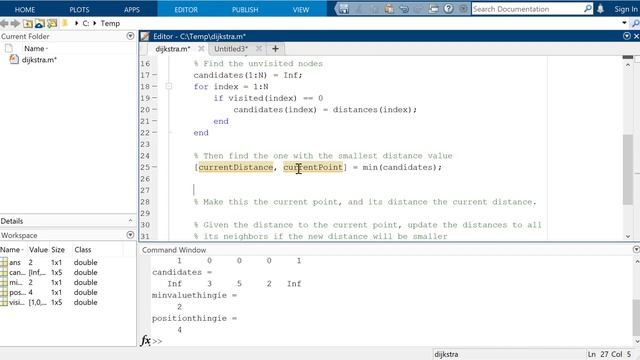Screen dimensions: 640x360
Task: Add a new editor tab with plus button
Action: coord(275,49)
